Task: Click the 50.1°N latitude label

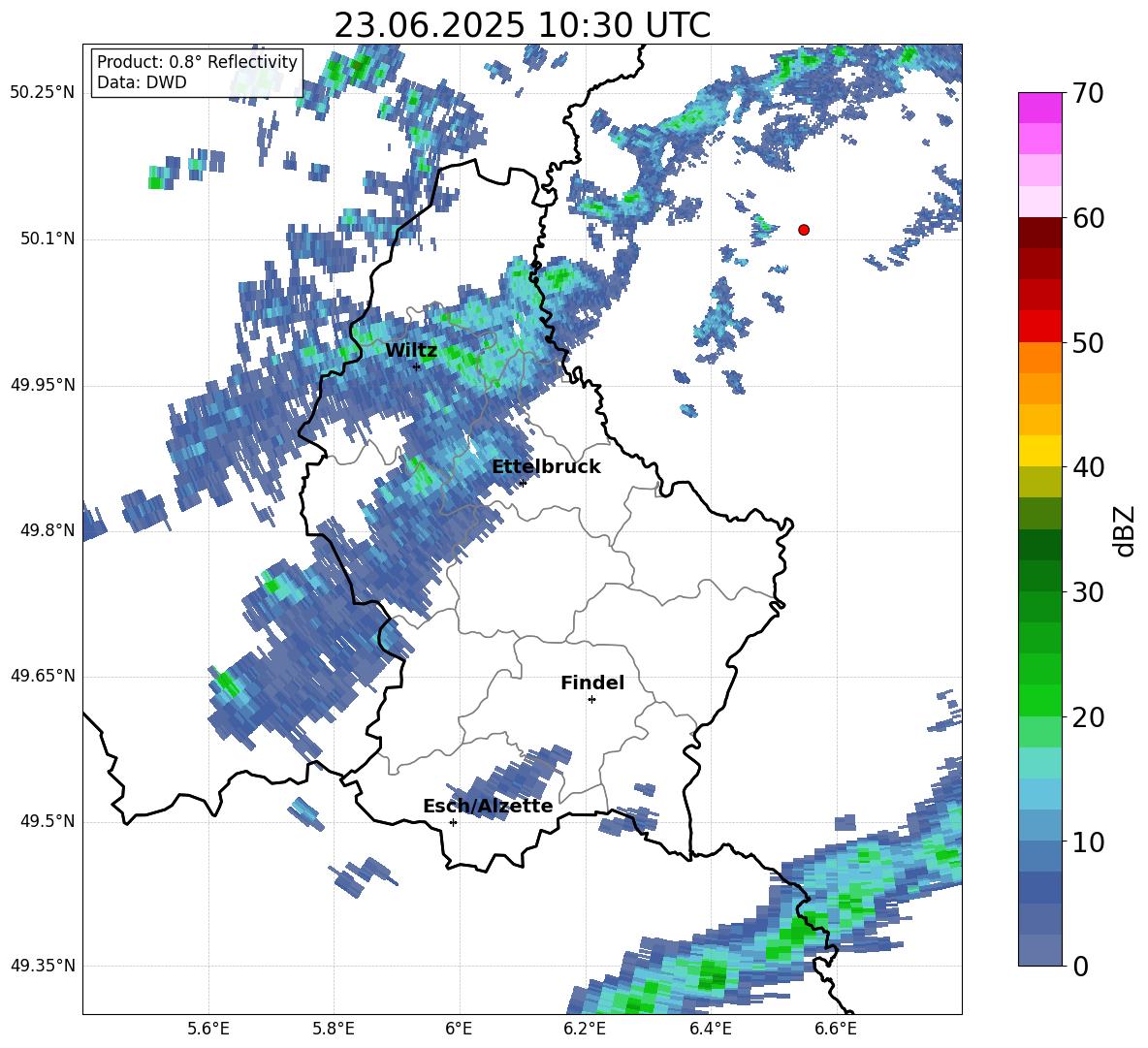Action: coord(48,239)
